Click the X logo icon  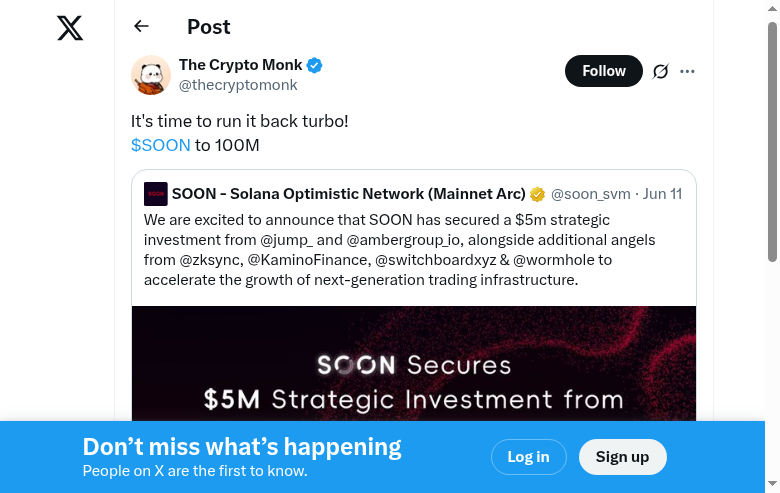click(x=70, y=28)
